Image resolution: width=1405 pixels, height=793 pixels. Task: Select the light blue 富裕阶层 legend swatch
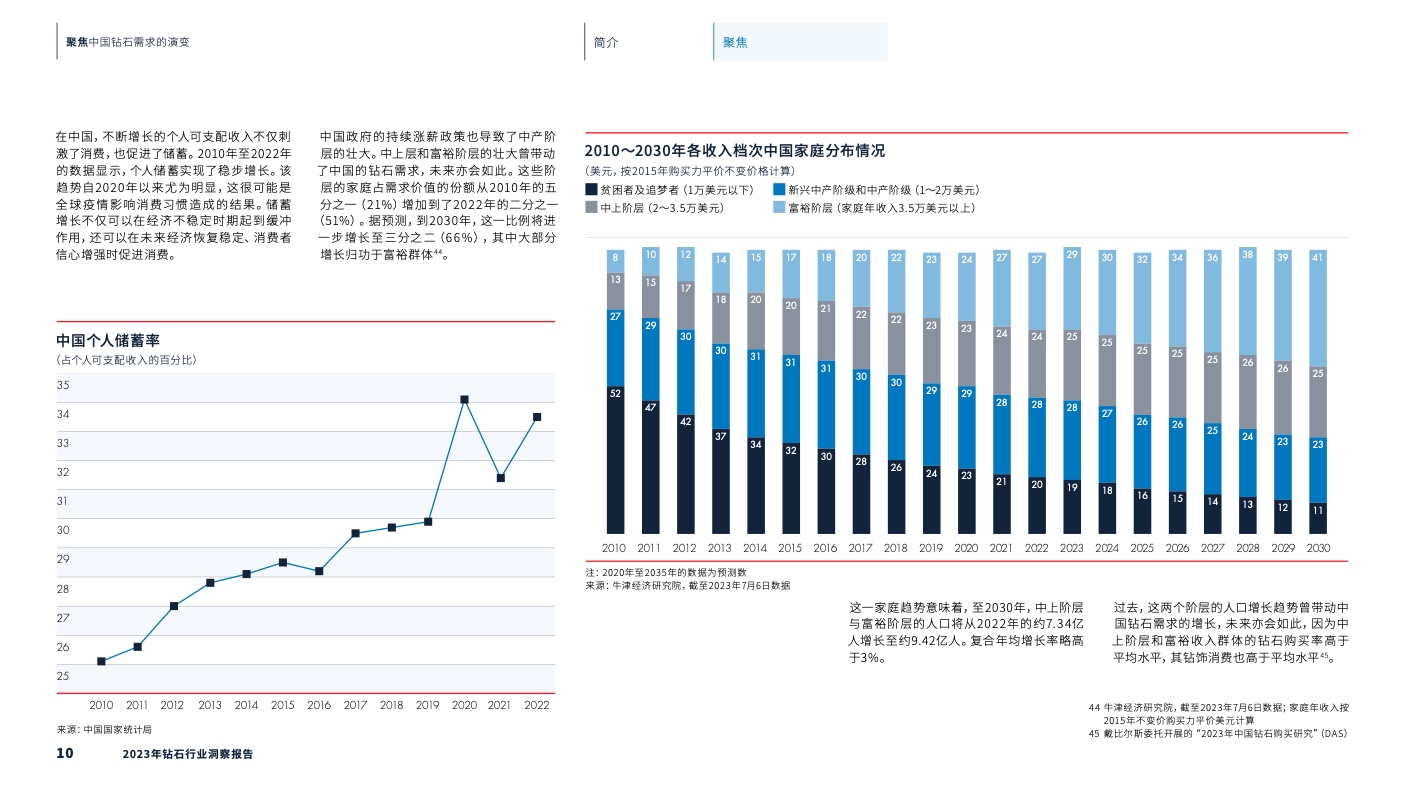click(779, 208)
